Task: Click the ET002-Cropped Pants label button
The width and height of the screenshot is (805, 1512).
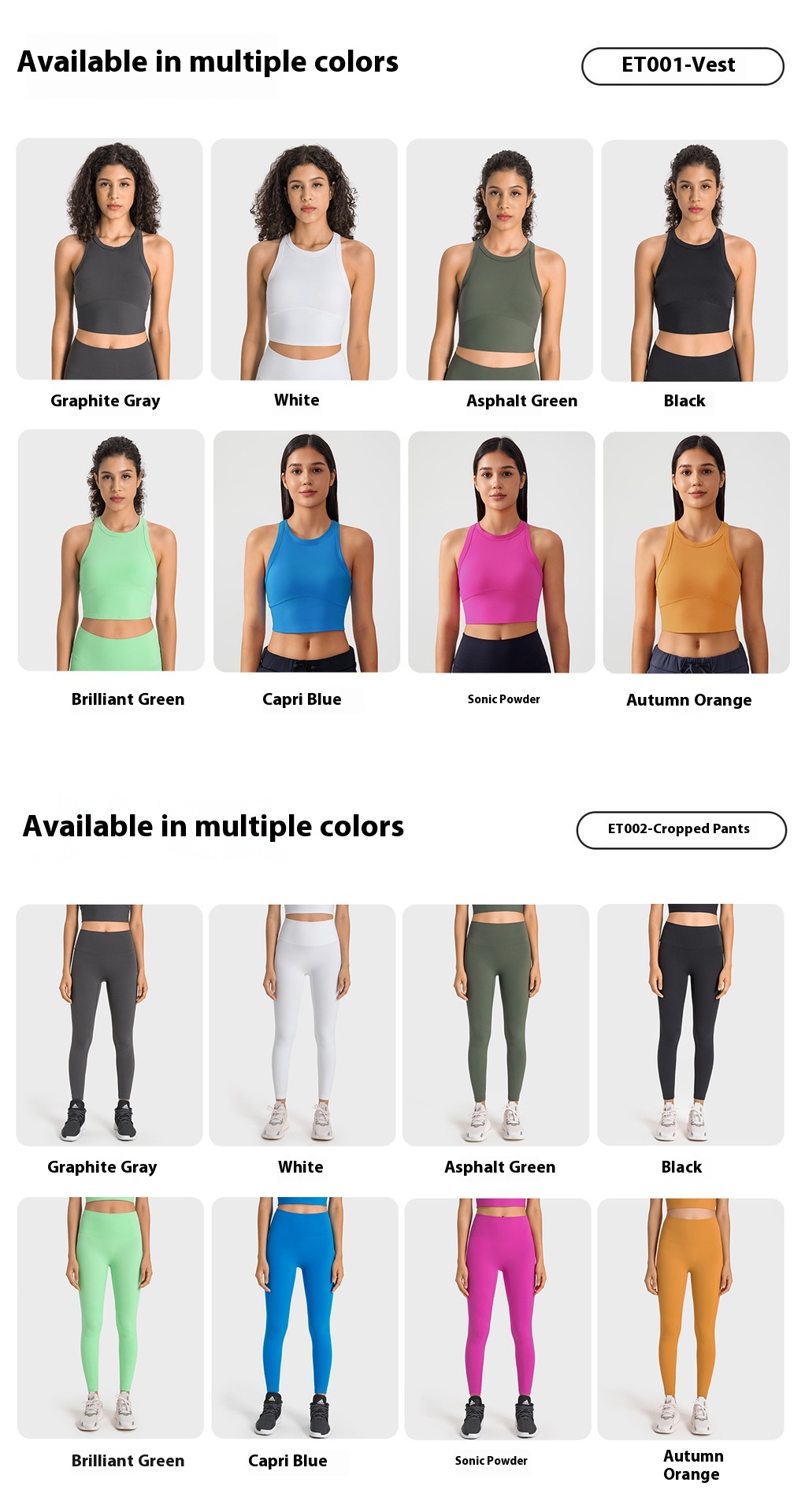Action: [x=681, y=830]
